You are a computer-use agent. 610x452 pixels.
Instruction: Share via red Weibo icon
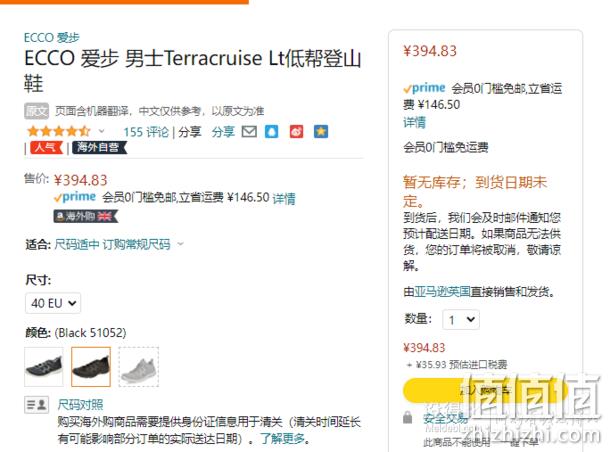(296, 132)
